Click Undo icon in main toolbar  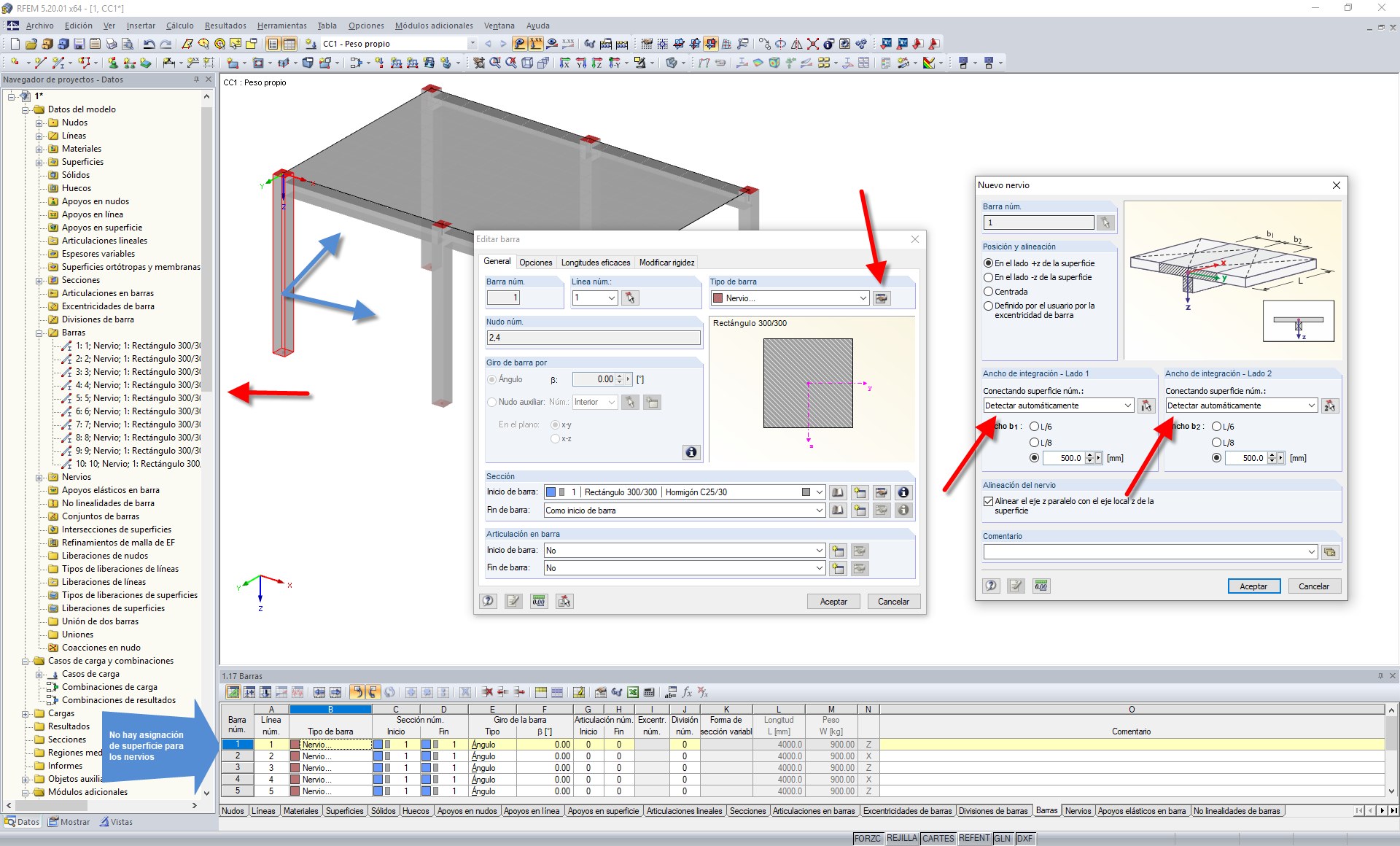[149, 44]
